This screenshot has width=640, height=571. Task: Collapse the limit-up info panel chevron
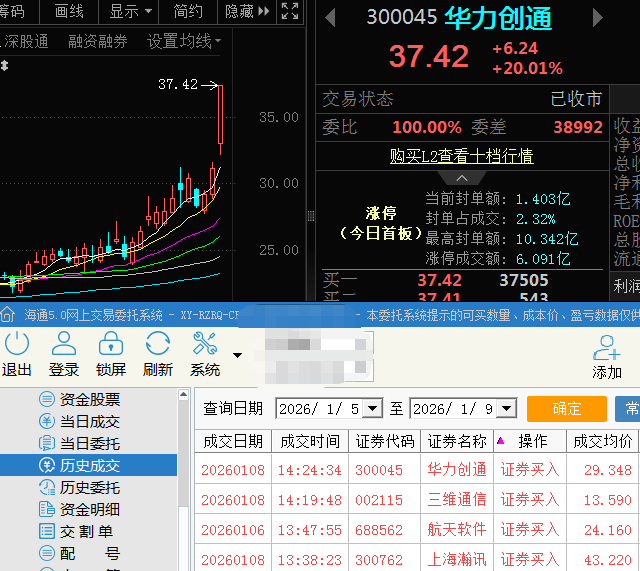(x=462, y=178)
